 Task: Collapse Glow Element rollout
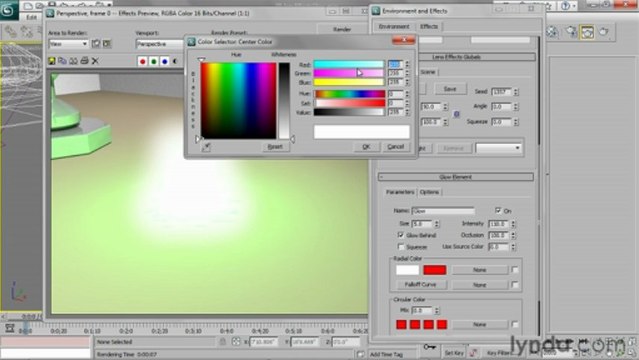click(456, 177)
